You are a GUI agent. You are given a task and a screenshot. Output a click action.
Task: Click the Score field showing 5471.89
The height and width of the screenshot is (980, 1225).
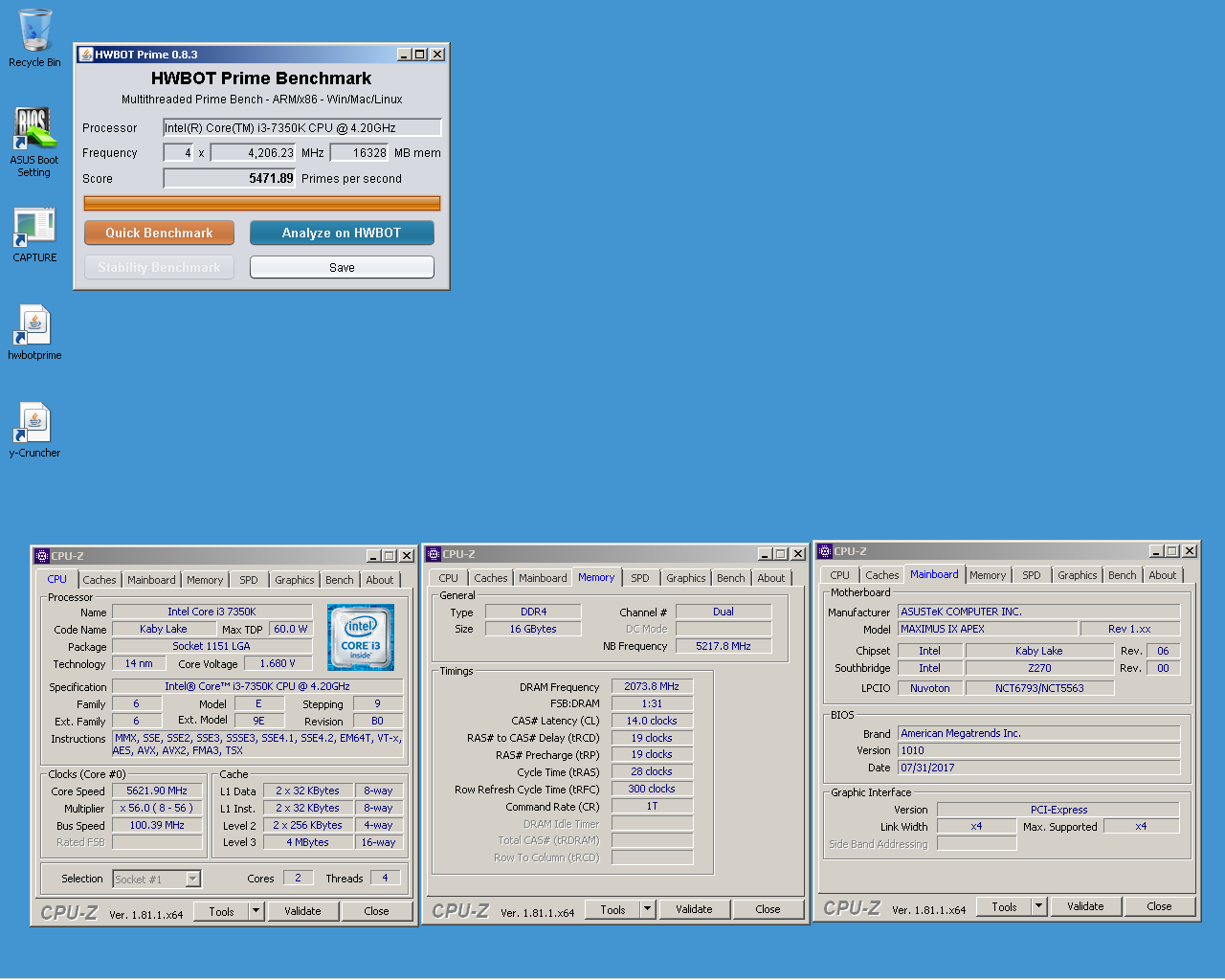coord(230,178)
